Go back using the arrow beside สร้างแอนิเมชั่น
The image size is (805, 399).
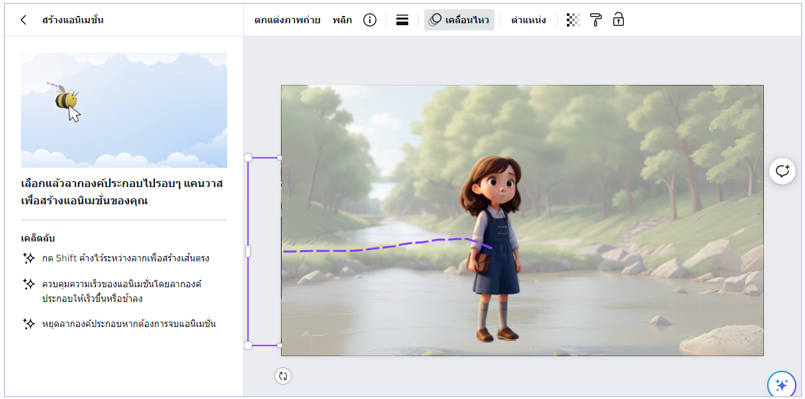tap(24, 20)
